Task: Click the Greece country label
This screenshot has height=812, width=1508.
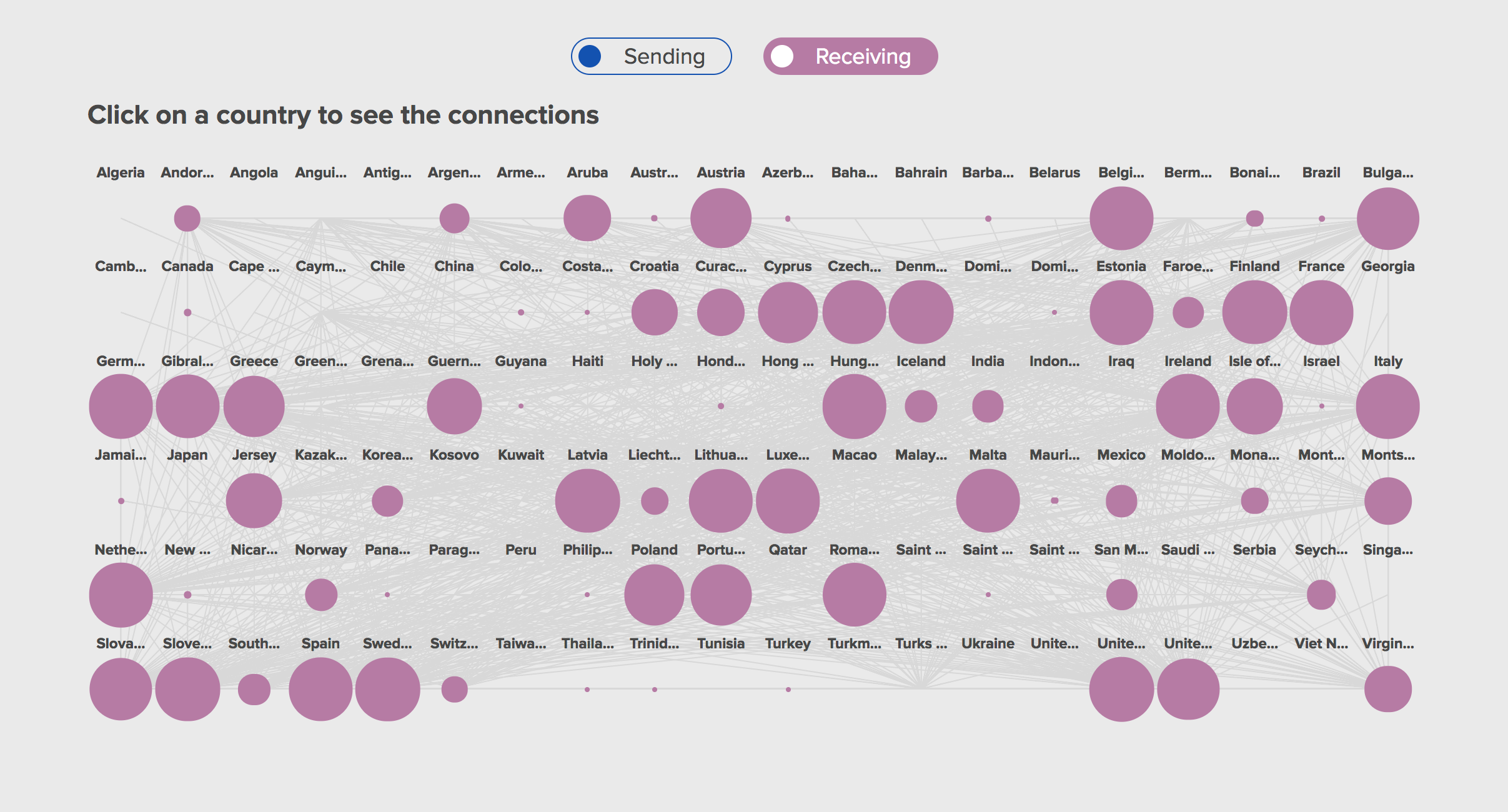Action: [254, 361]
